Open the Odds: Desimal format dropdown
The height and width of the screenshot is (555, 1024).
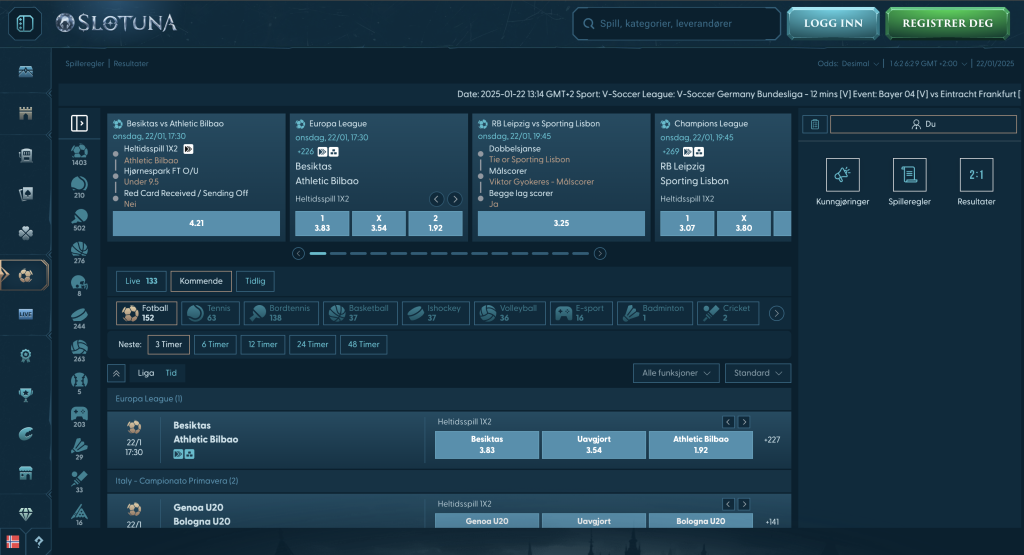848,63
